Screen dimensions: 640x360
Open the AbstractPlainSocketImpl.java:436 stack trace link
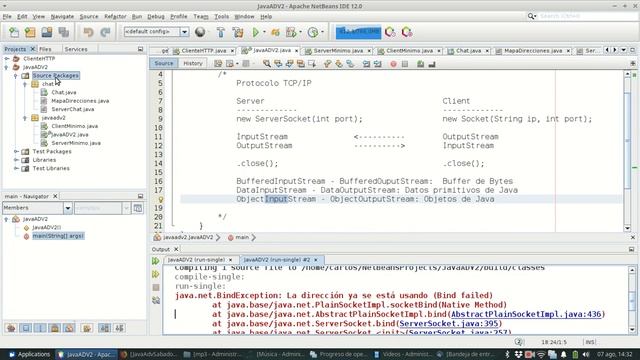click(526, 314)
